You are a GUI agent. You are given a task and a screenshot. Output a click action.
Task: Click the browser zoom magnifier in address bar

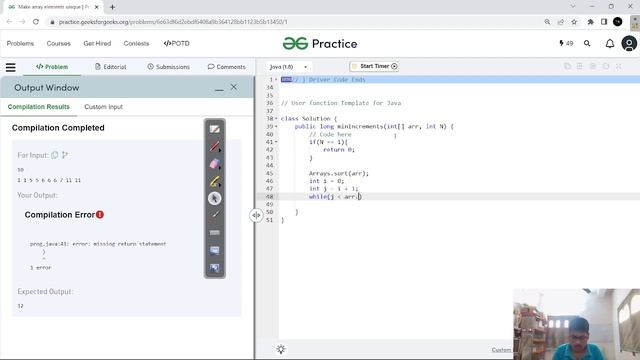547,22
